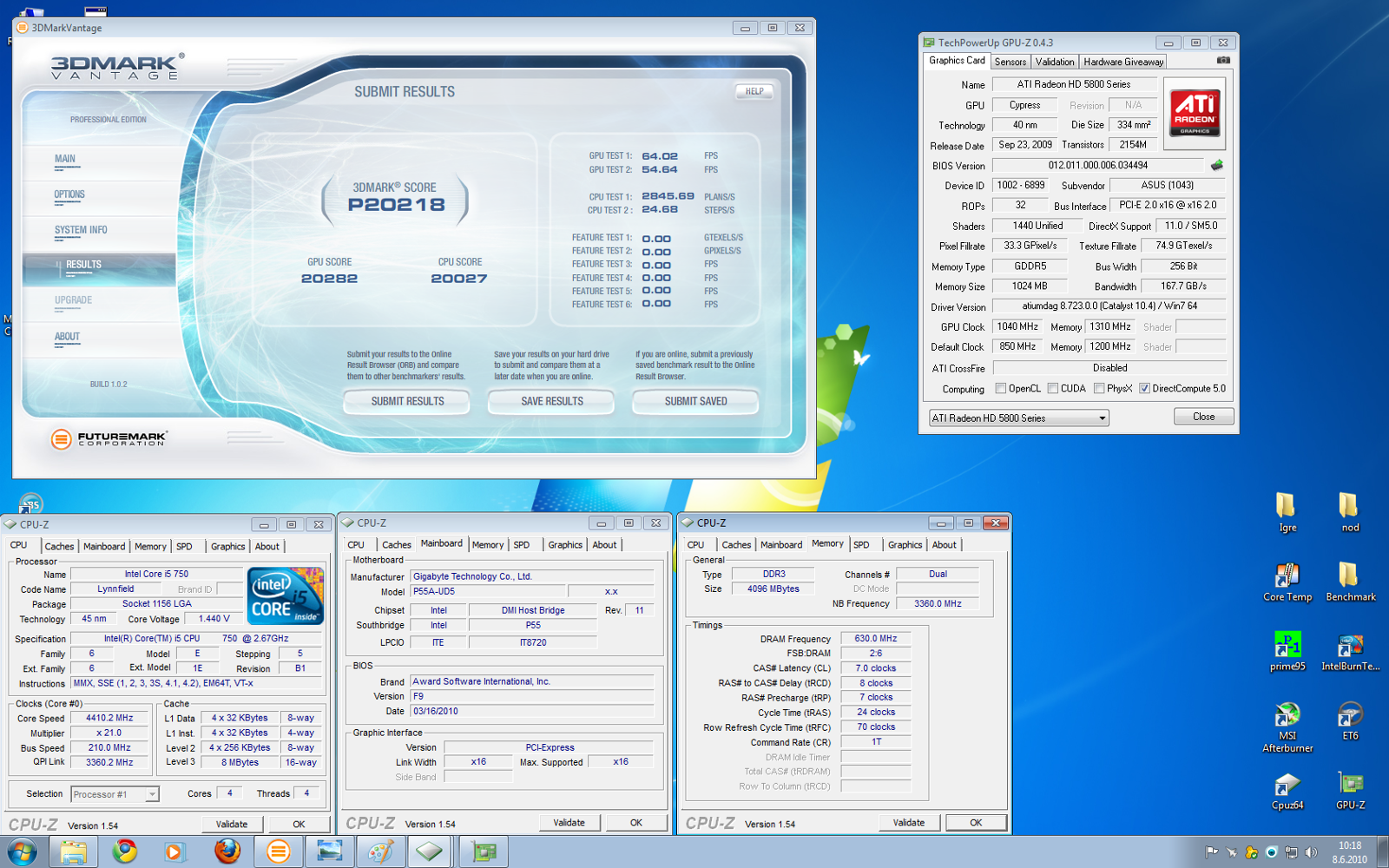Open Firefox from the taskbar
This screenshot has width=1389, height=868.
click(227, 852)
